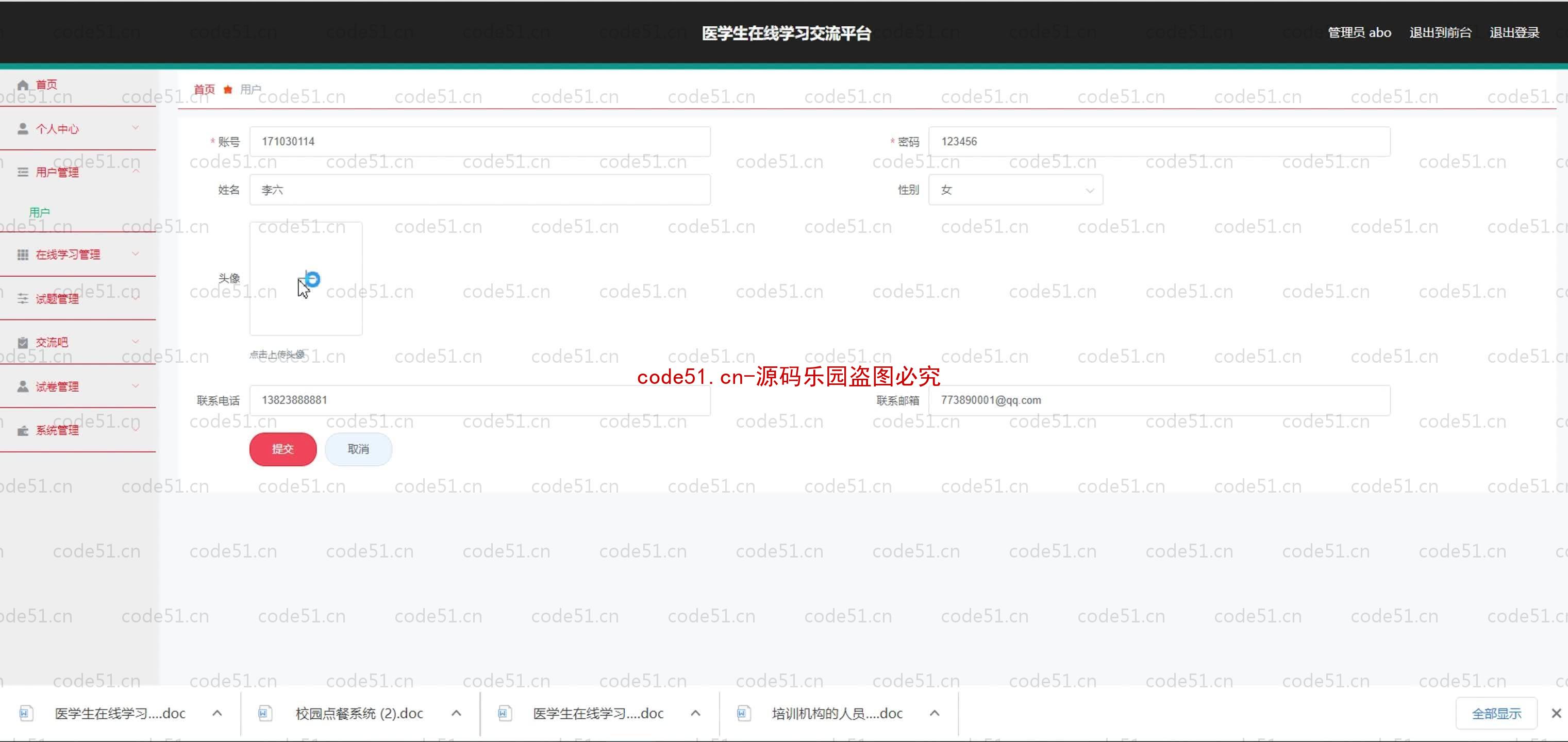The height and width of the screenshot is (742, 1568).
Task: Click the breadcrumb star separator icon
Action: click(228, 90)
